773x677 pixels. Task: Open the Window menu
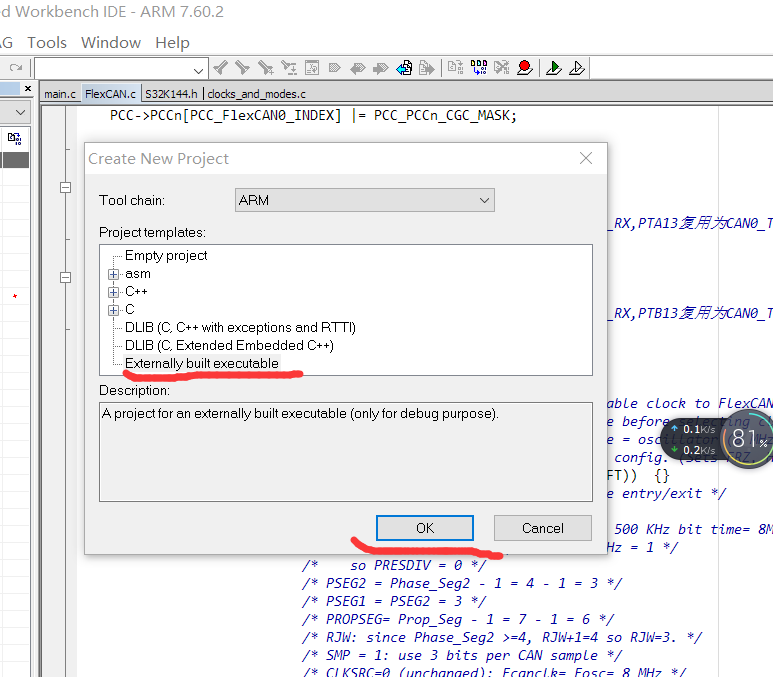click(x=111, y=42)
